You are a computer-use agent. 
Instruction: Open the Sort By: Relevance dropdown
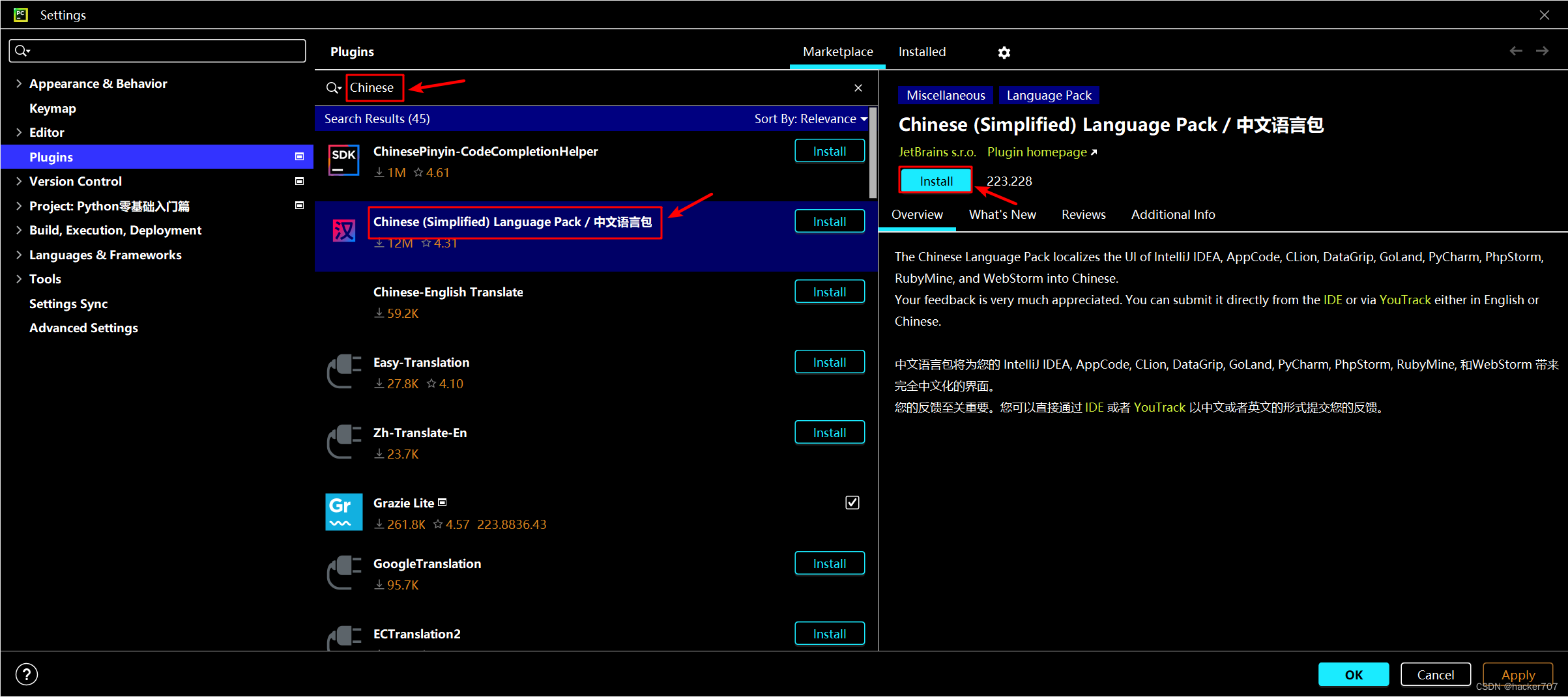(x=811, y=119)
